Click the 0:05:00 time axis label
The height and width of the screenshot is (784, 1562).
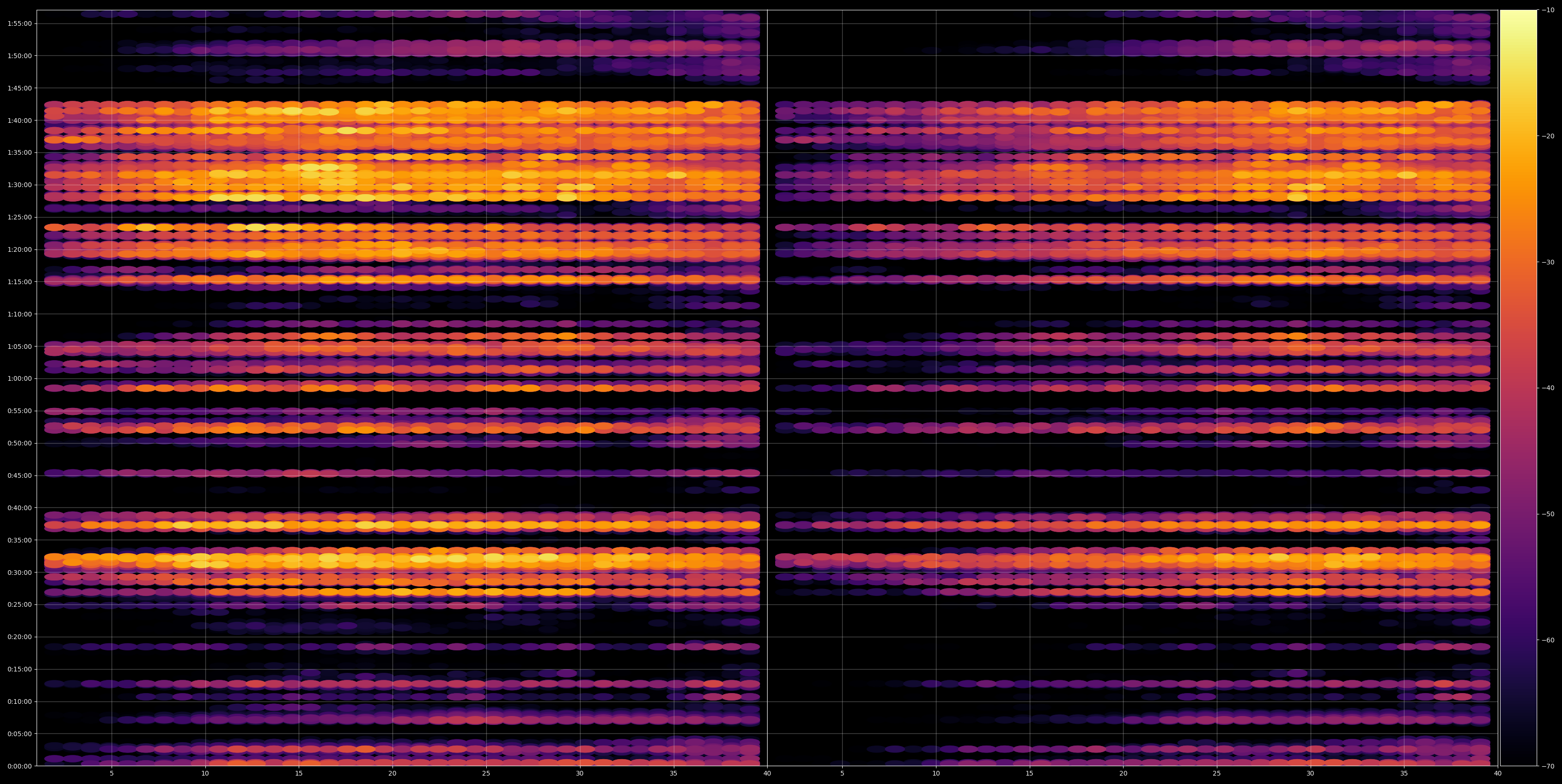click(19, 734)
